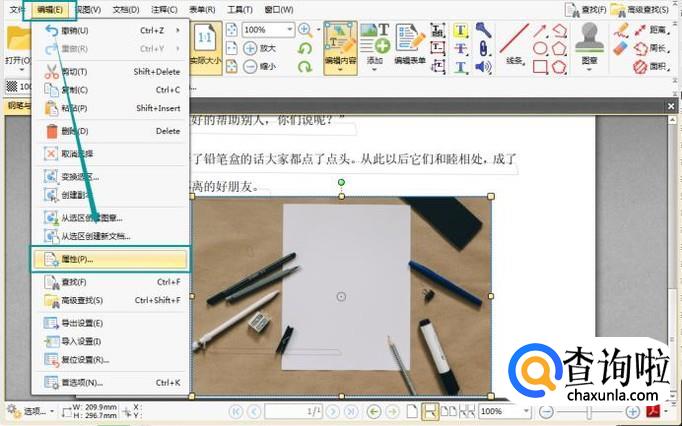Choose 剪切(T) from the Edit menu
The image size is (682, 426).
(111, 71)
